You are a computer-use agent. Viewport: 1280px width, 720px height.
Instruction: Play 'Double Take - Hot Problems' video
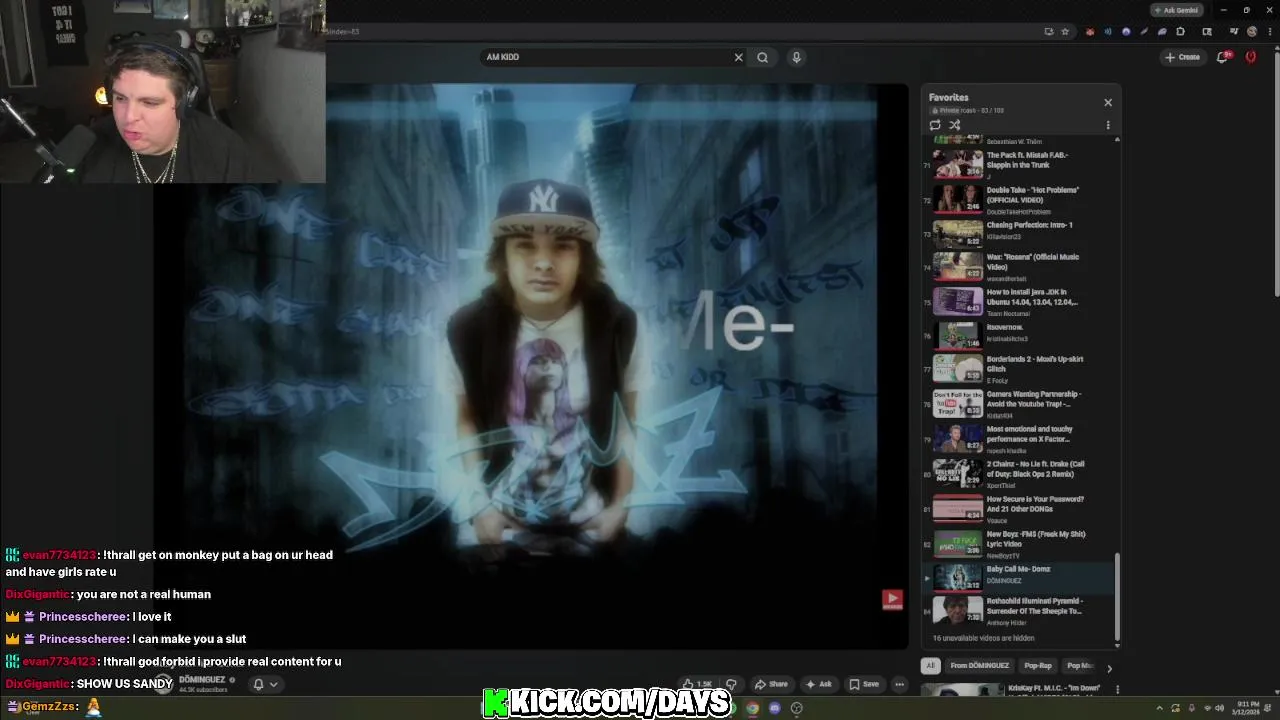(x=1020, y=200)
